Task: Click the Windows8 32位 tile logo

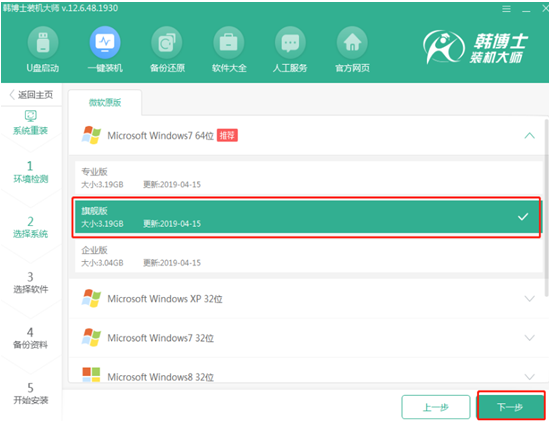Action: (91, 374)
